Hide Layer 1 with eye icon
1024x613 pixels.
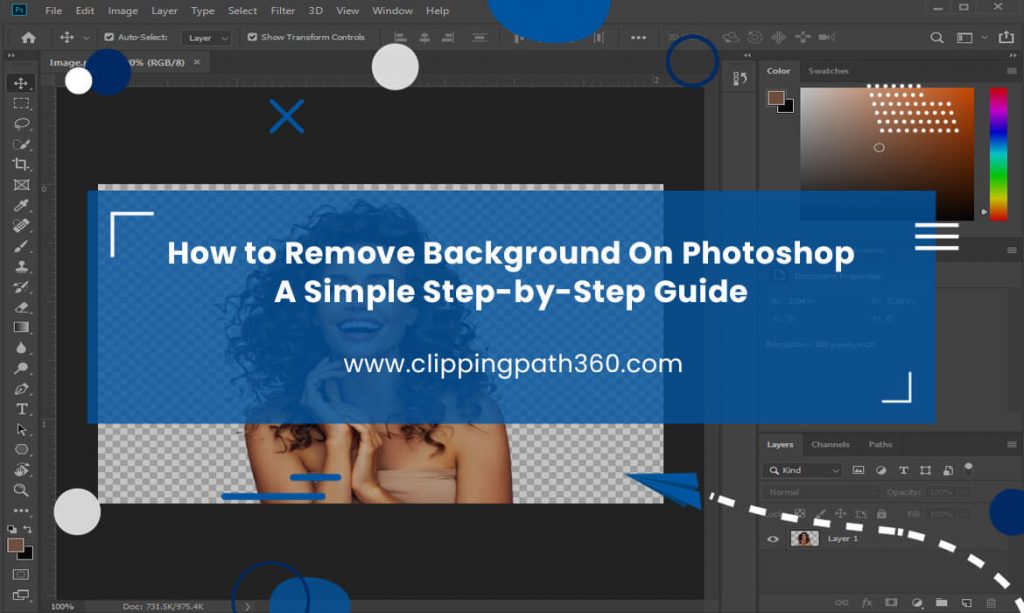tap(773, 539)
